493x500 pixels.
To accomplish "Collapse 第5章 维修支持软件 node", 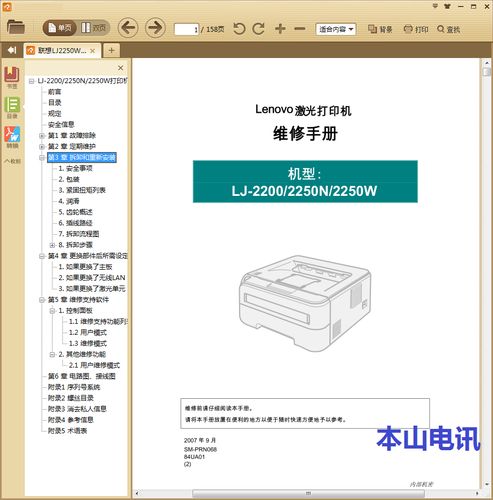I will click(42, 300).
